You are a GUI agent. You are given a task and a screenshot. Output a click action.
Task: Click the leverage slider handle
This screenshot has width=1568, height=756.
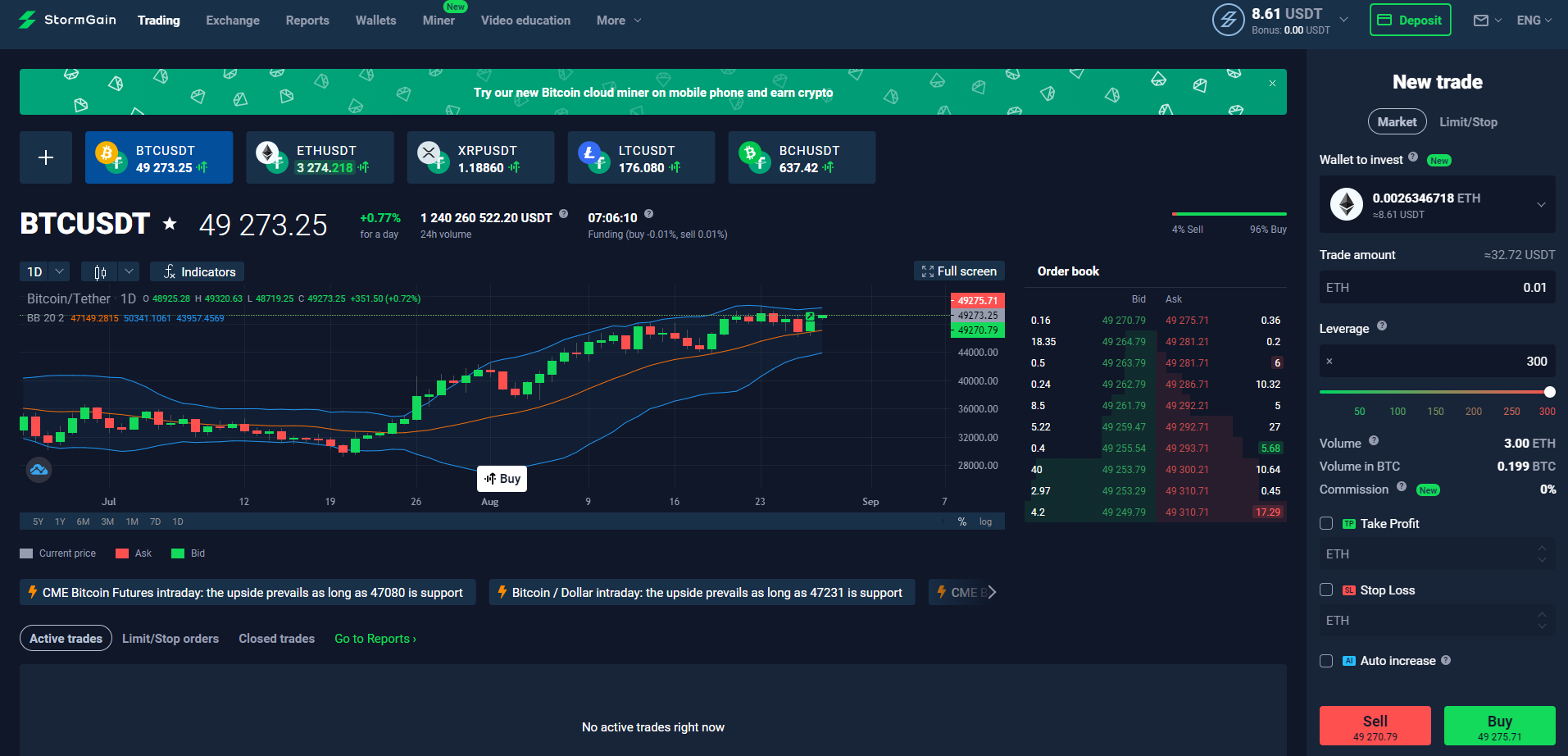1549,392
